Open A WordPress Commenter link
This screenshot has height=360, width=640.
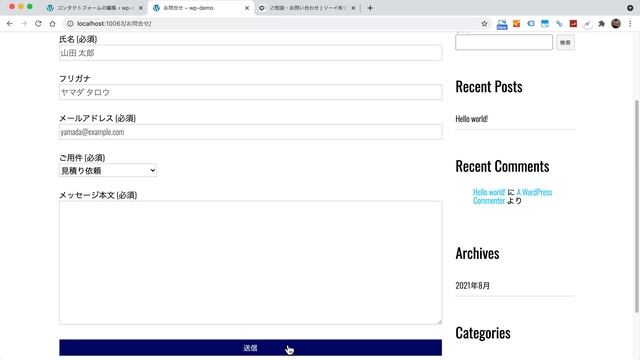(513, 196)
